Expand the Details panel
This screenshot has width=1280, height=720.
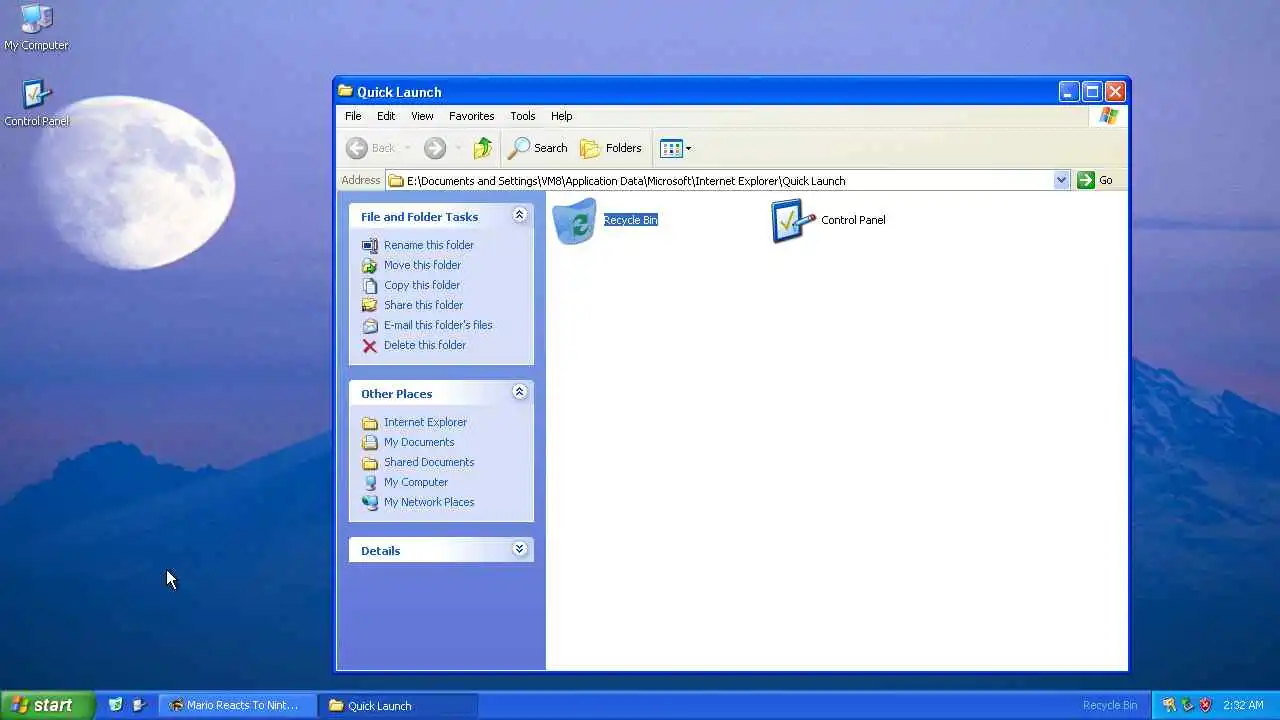519,549
